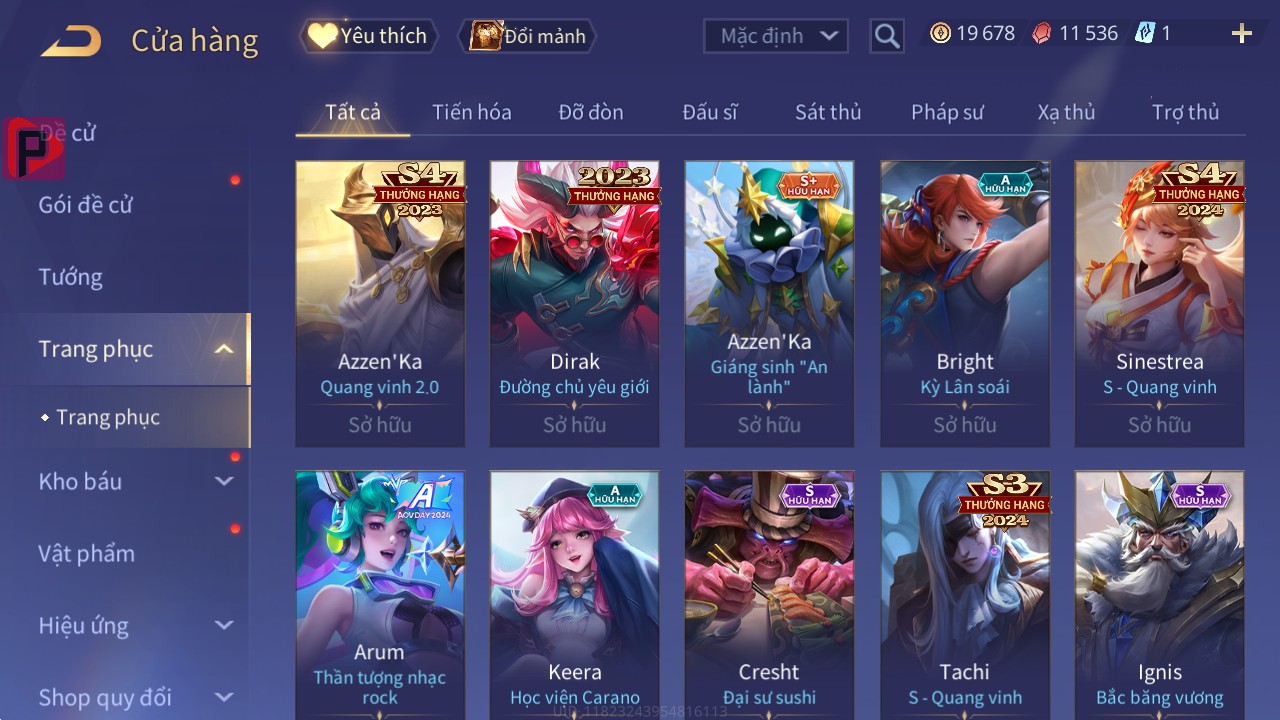
Task: Select Tiến hóa category tab
Action: [x=472, y=112]
